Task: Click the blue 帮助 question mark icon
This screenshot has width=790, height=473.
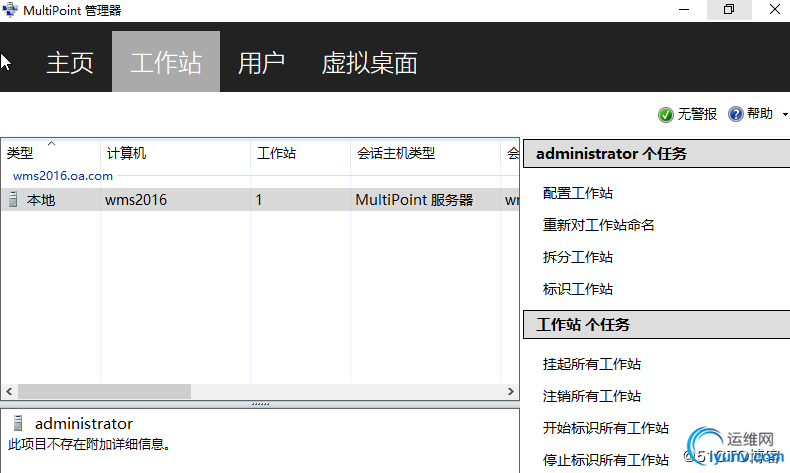Action: click(736, 114)
